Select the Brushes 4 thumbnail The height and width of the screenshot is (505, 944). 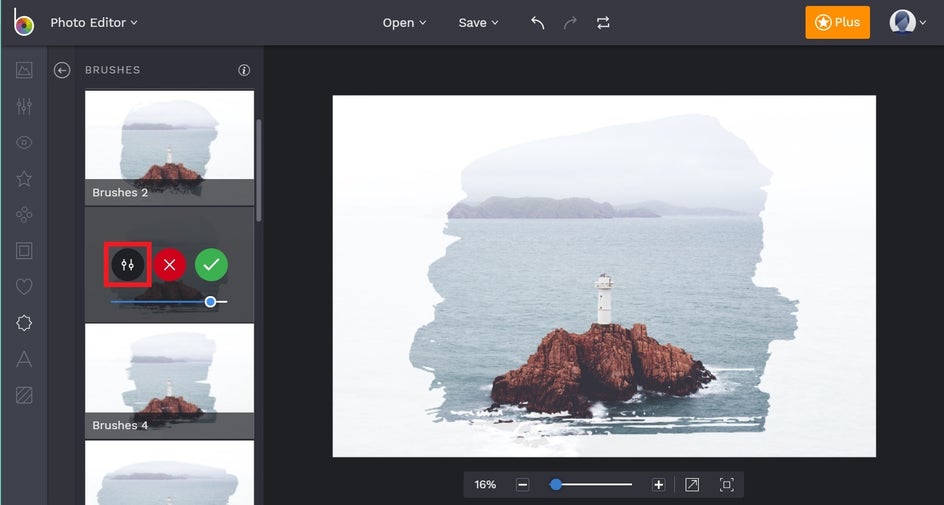pyautogui.click(x=169, y=380)
